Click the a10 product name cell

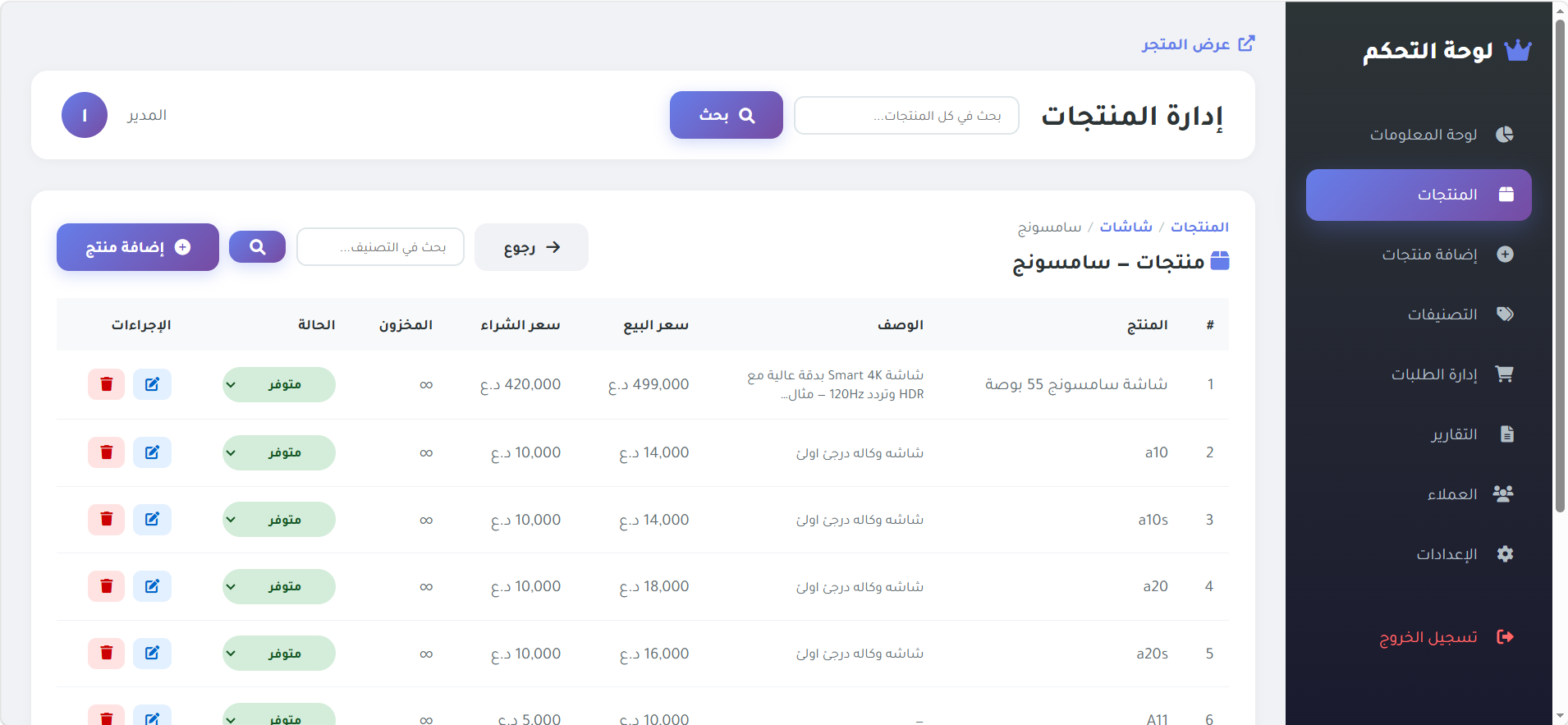(x=1157, y=452)
